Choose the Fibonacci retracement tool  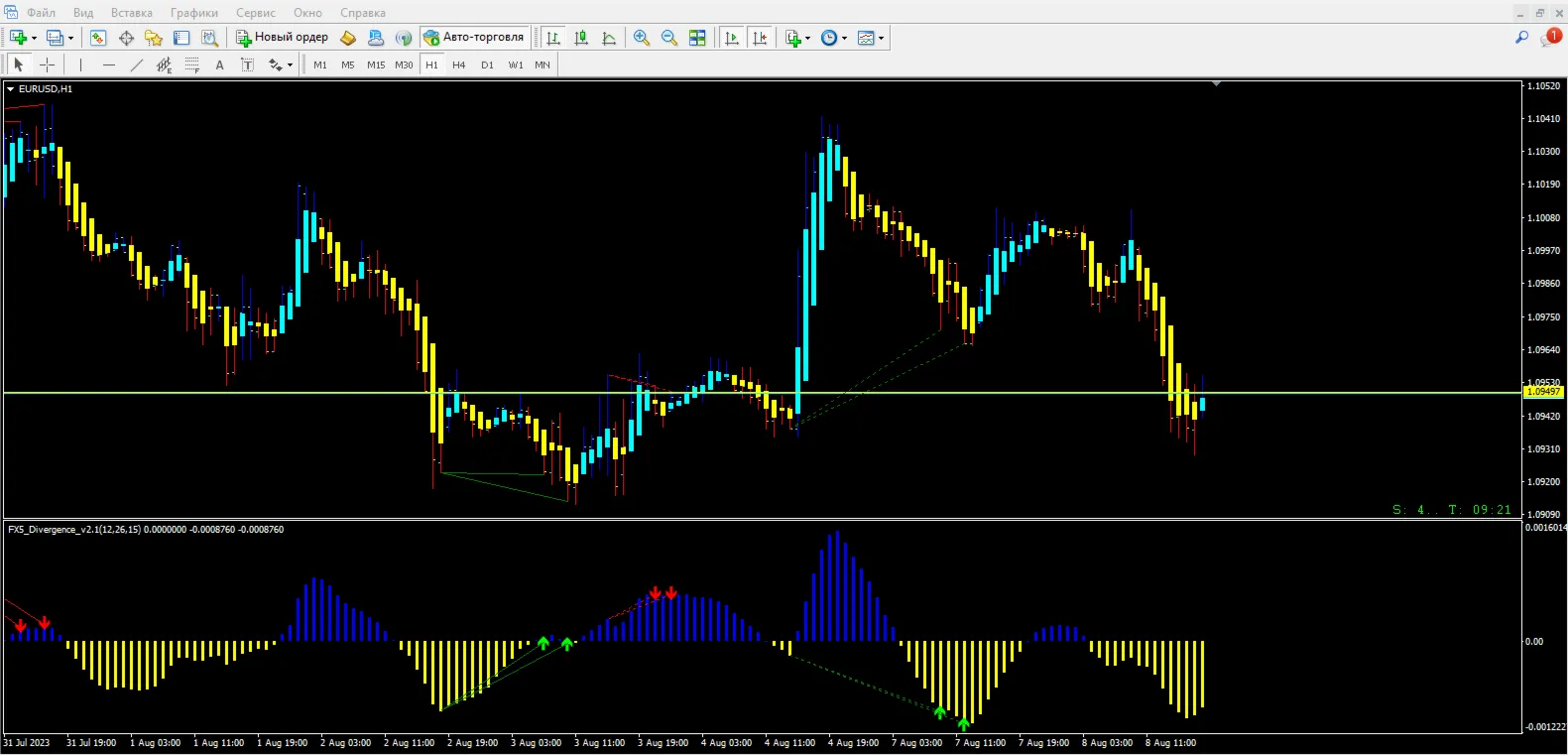pos(192,64)
